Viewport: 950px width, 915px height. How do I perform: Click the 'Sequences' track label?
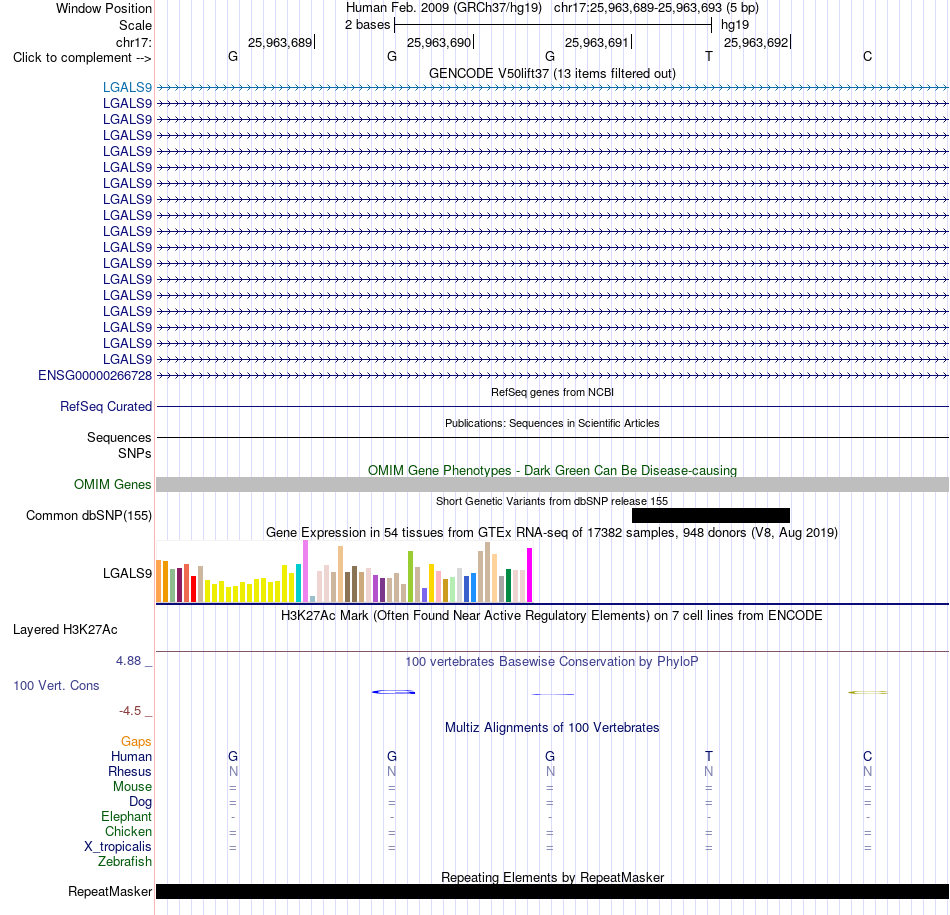tap(119, 438)
